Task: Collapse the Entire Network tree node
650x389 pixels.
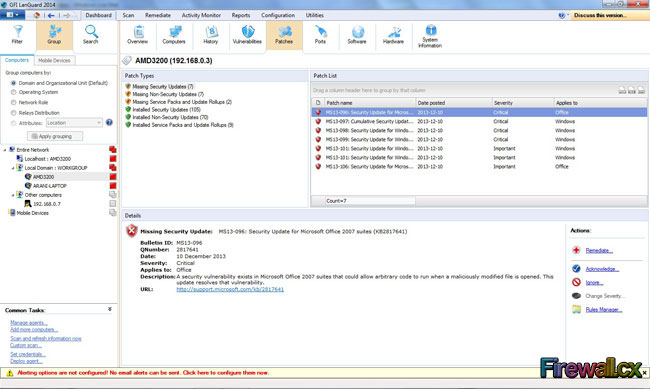Action: [x=5, y=150]
